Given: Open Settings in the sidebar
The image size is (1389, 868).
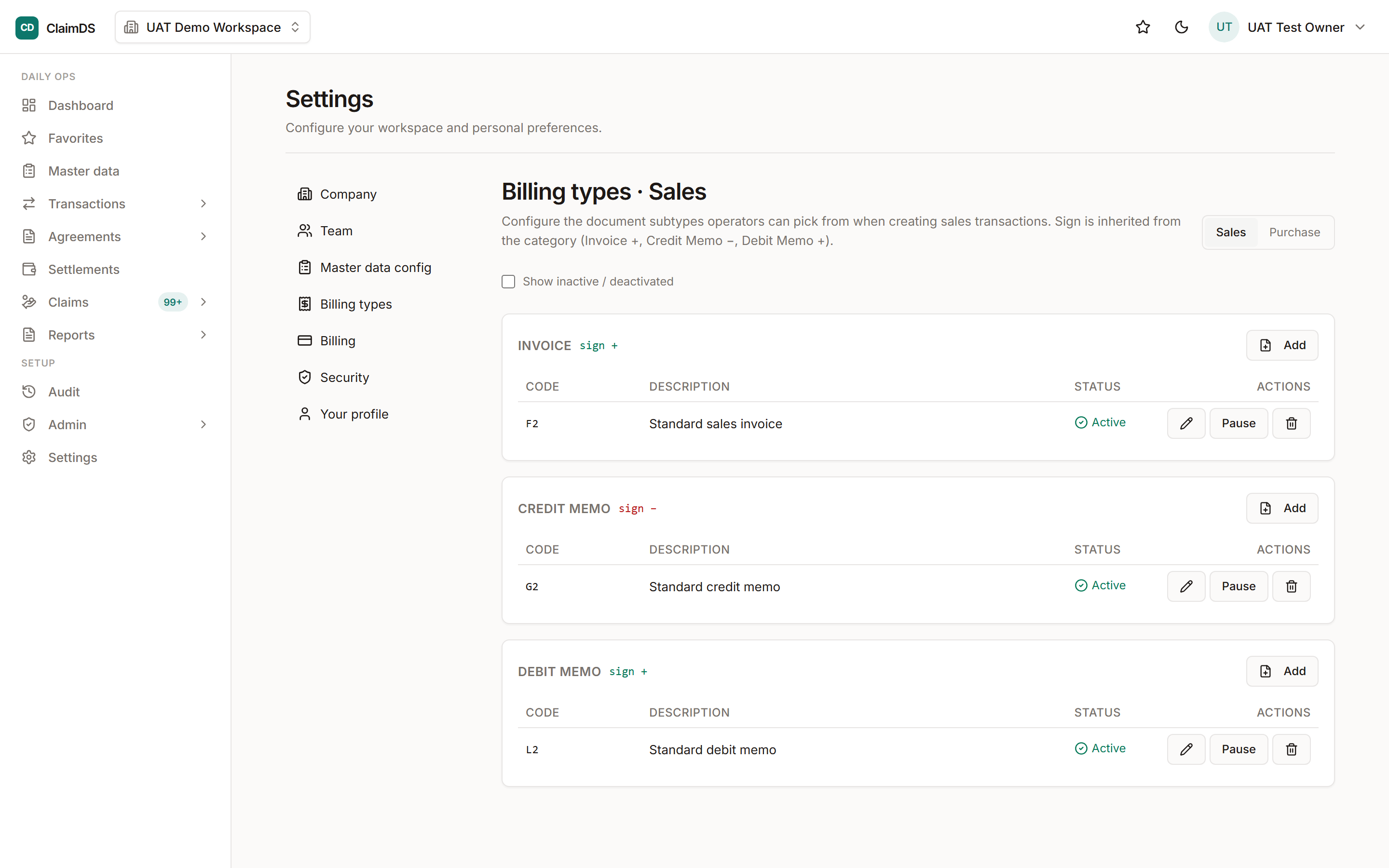Looking at the screenshot, I should [x=115, y=458].
